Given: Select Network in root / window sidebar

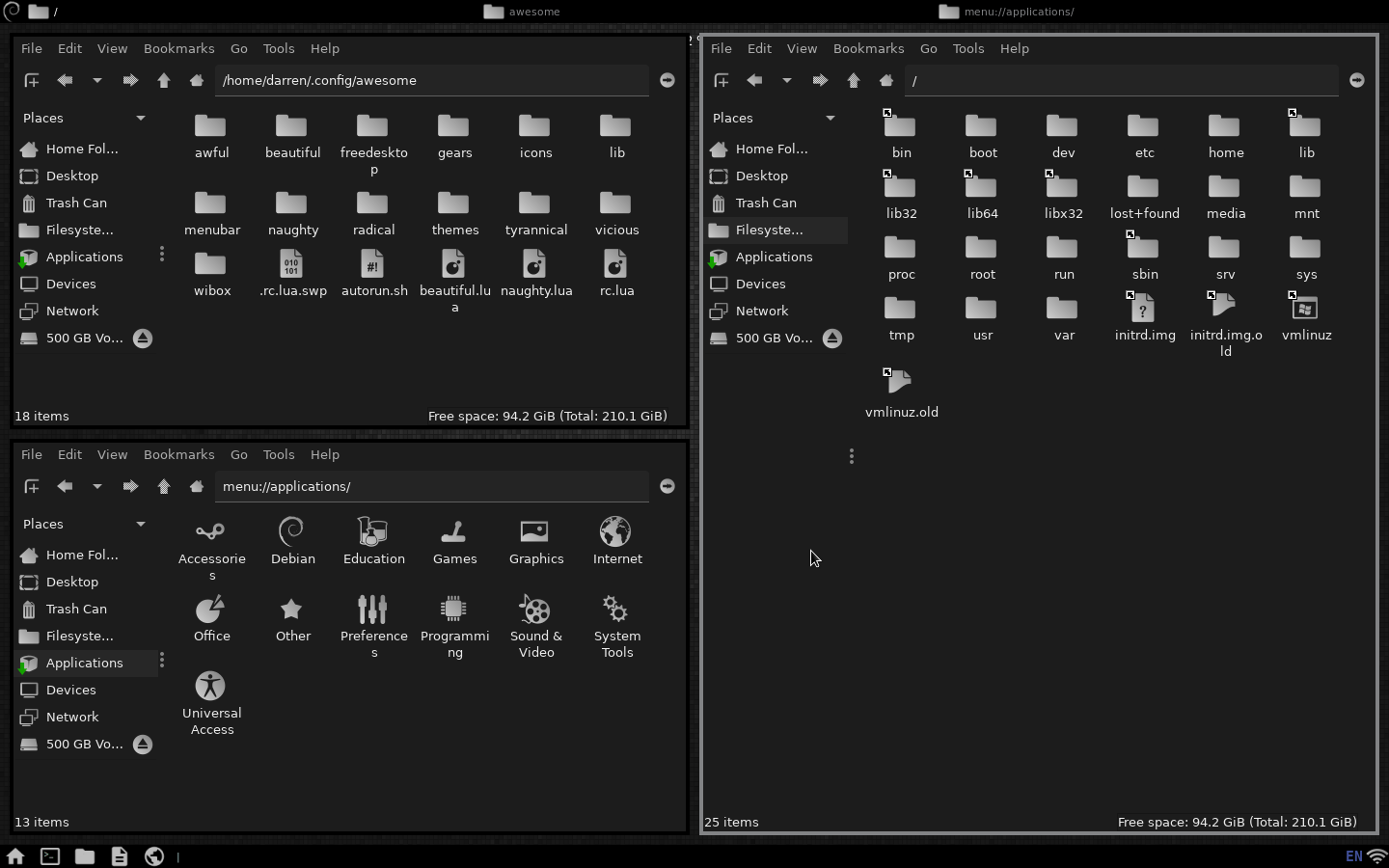Looking at the screenshot, I should click(776, 311).
